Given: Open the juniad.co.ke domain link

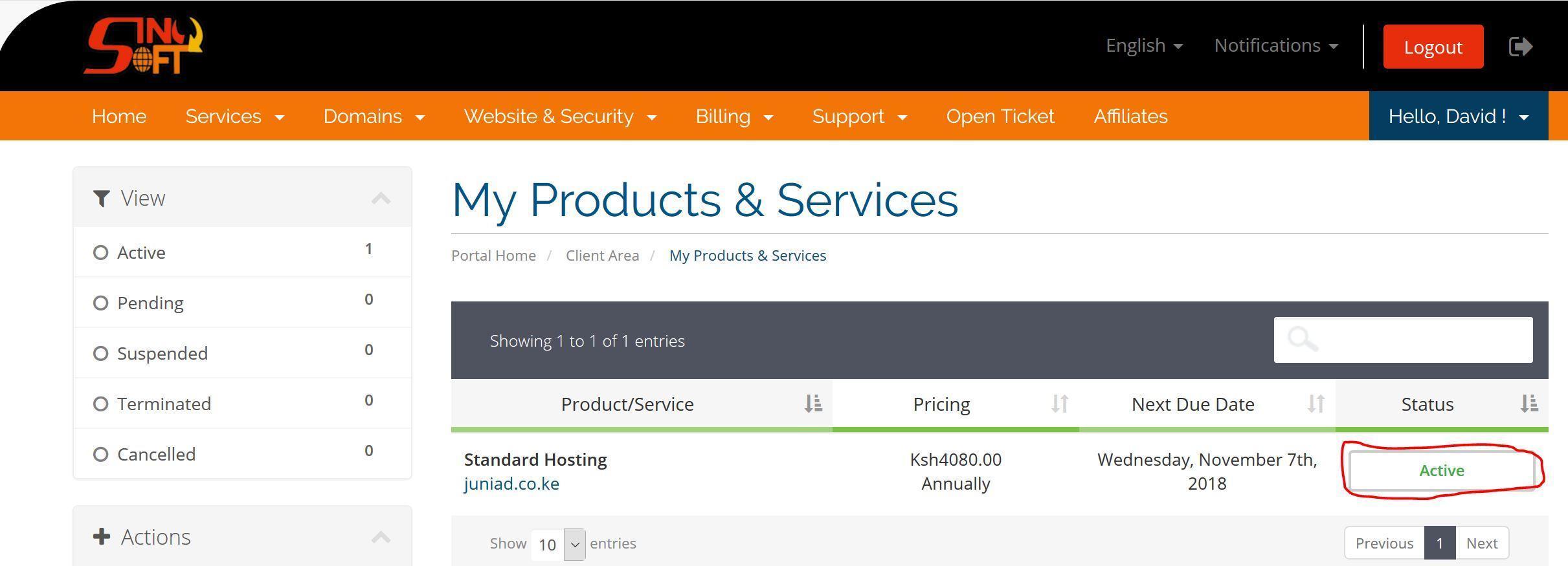Looking at the screenshot, I should tap(511, 484).
